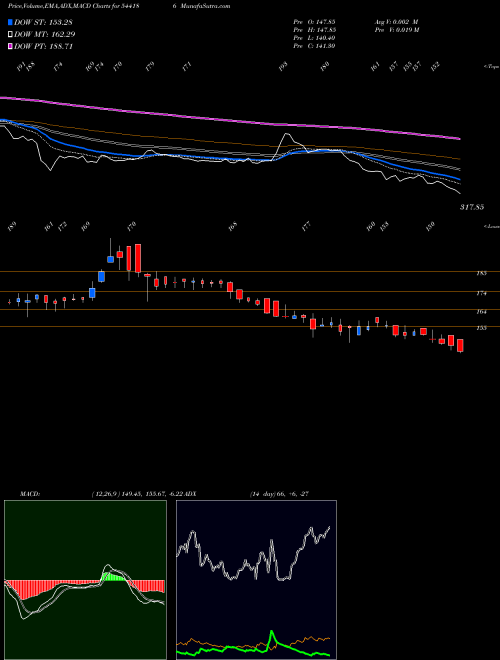Click the 152 high label in top row
Image resolution: width=500 pixels, height=660 pixels.
[x=435, y=66]
